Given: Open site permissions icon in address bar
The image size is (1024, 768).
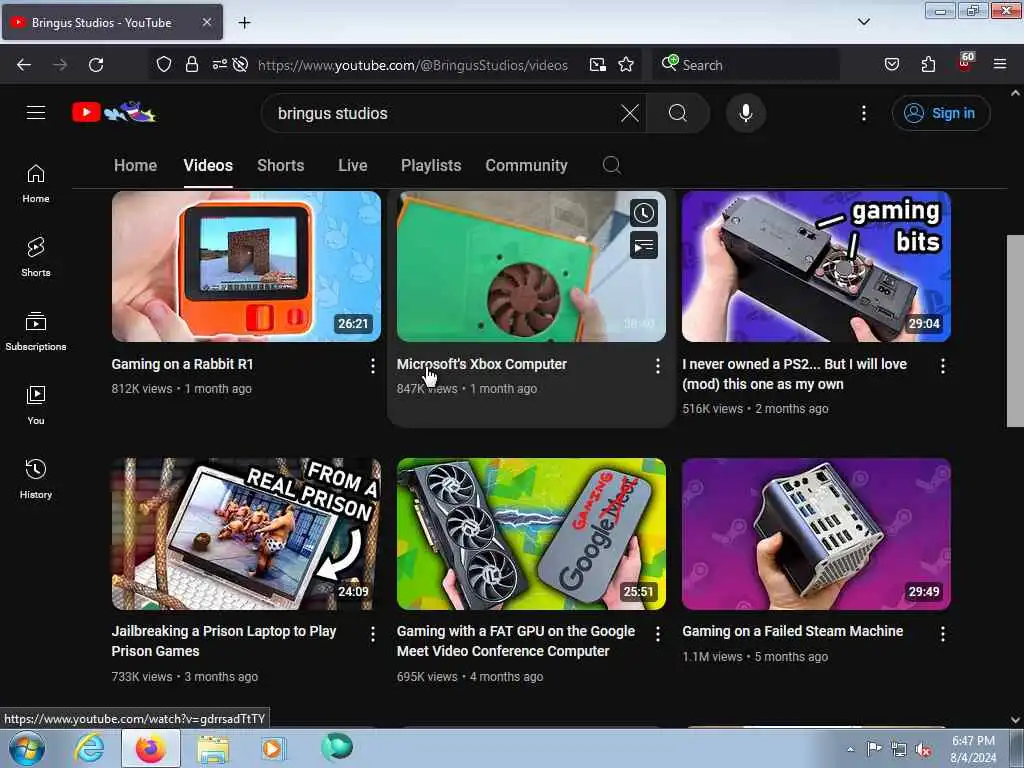Looking at the screenshot, I should click(219, 65).
